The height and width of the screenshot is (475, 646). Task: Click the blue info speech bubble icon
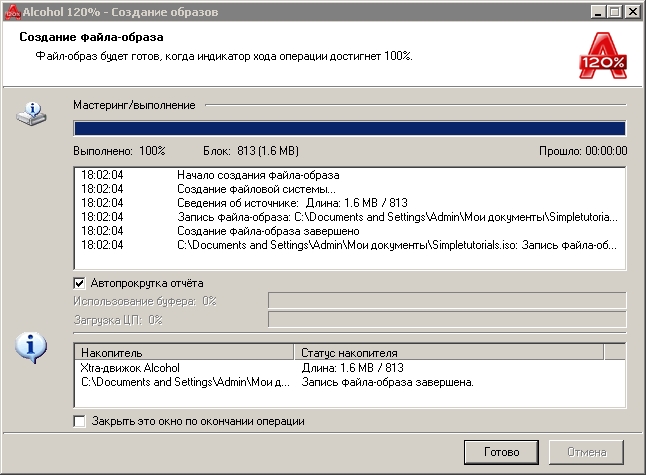pyautogui.click(x=31, y=347)
